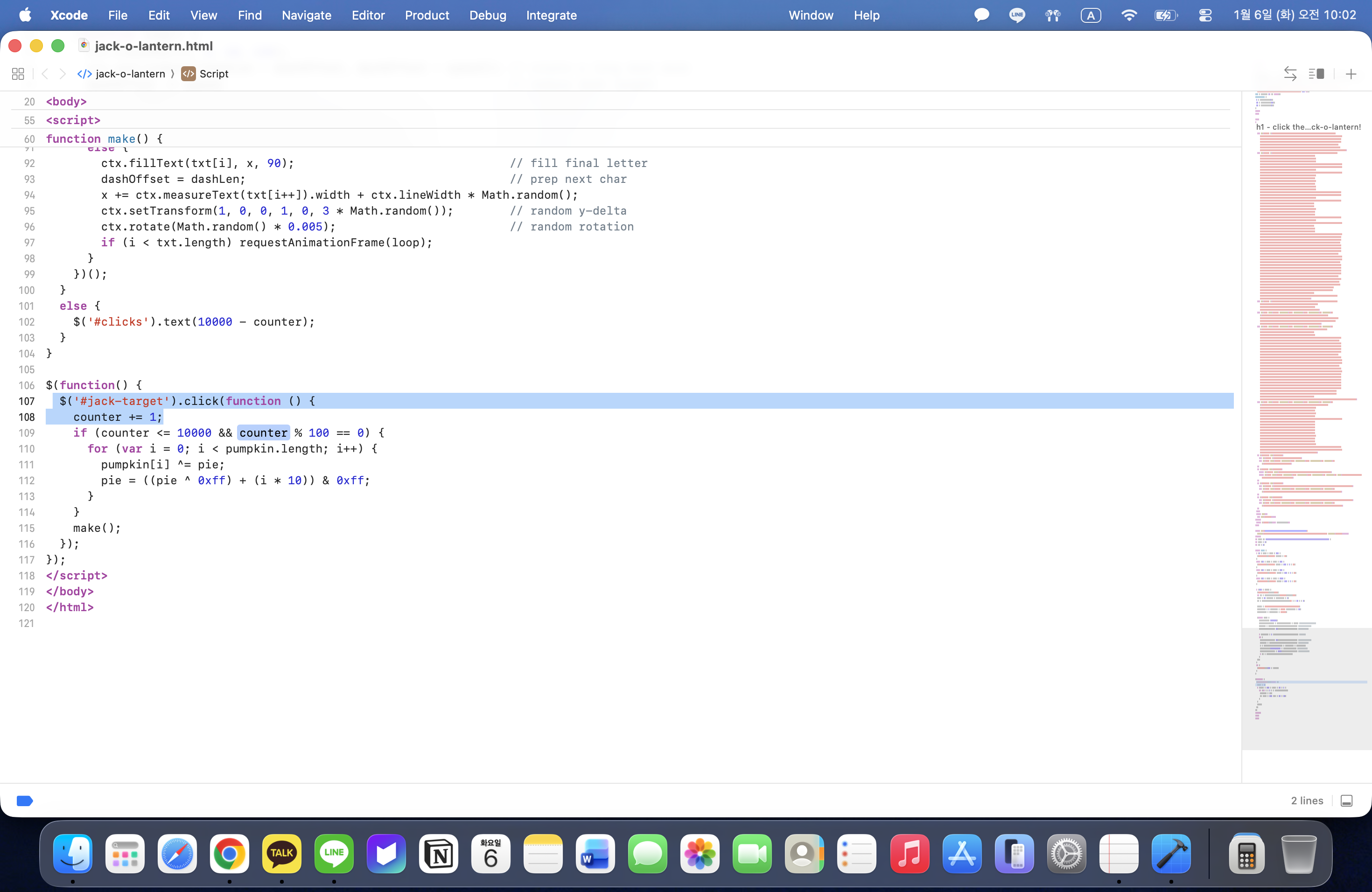
Task: Toggle the input source A indicator
Action: tap(1090, 15)
